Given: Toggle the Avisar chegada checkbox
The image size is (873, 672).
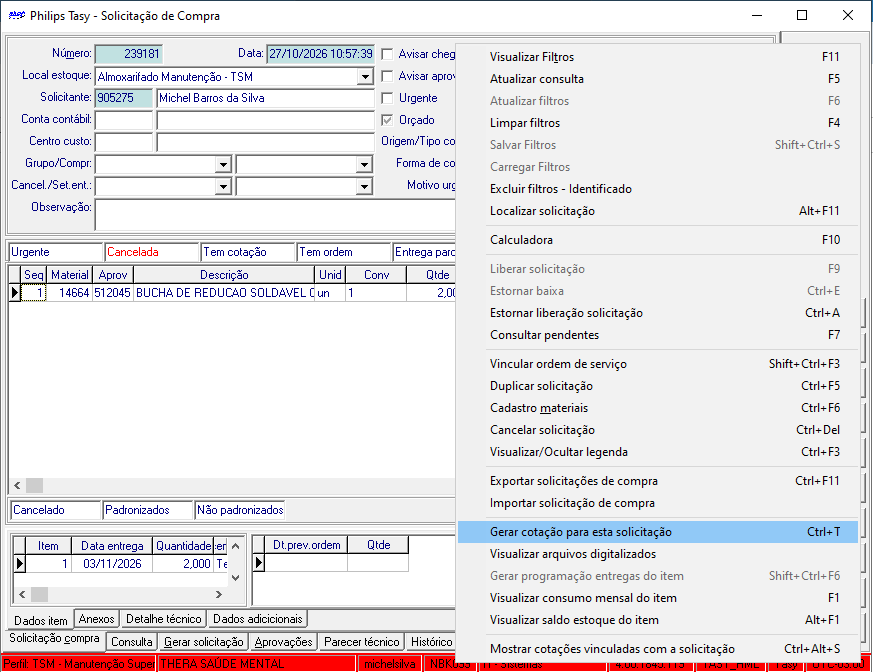Looking at the screenshot, I should pyautogui.click(x=388, y=54).
